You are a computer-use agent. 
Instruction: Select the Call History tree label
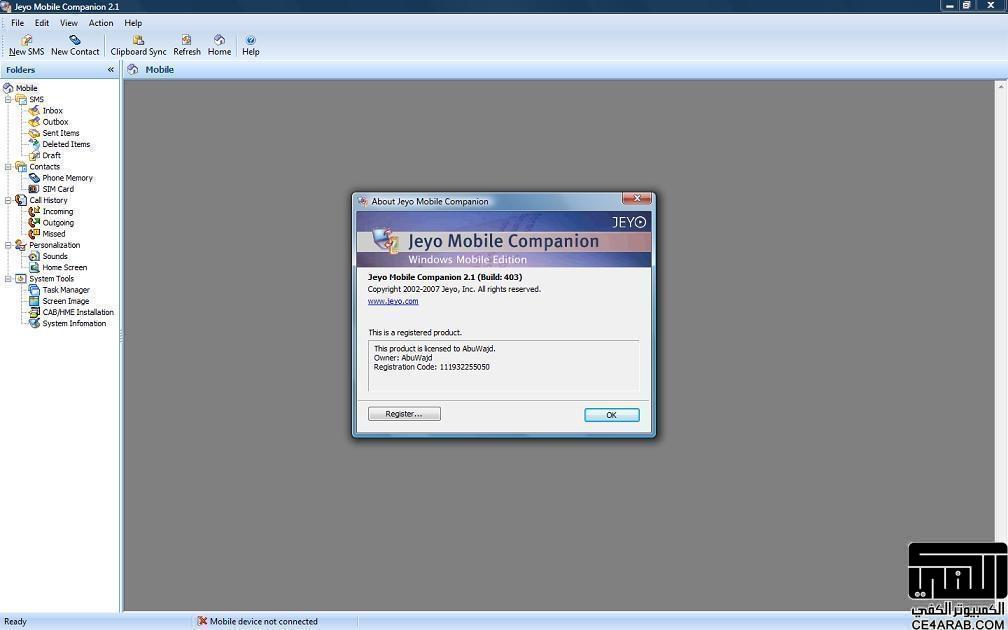[x=48, y=201]
